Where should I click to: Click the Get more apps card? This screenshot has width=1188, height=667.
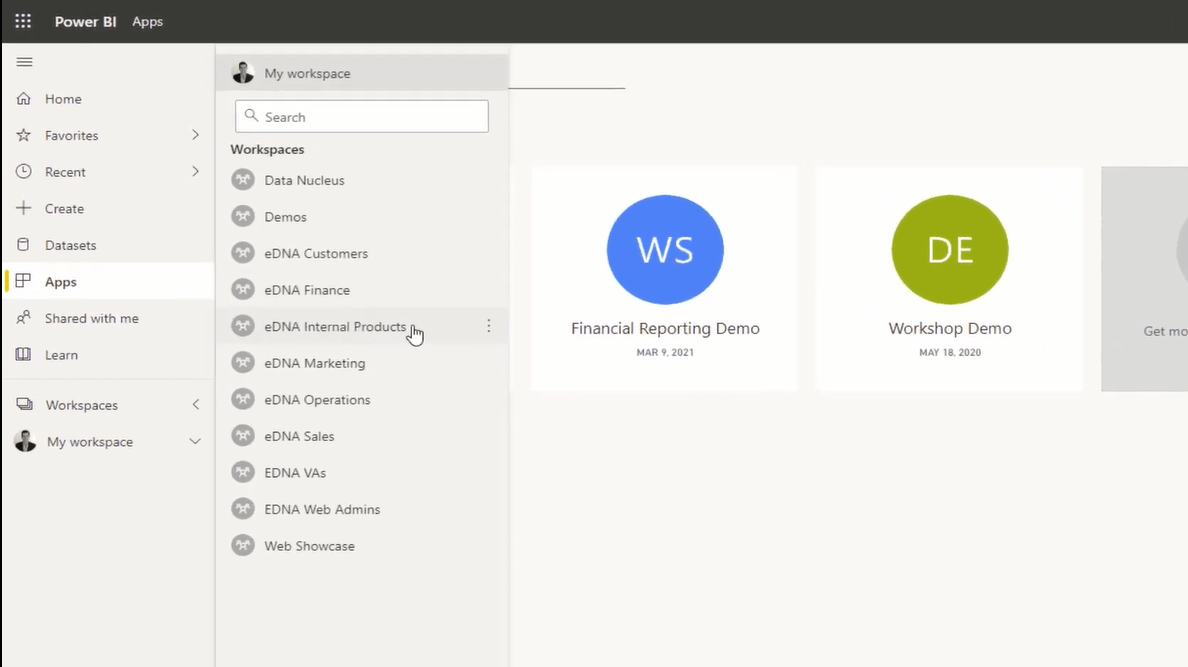pos(1145,278)
